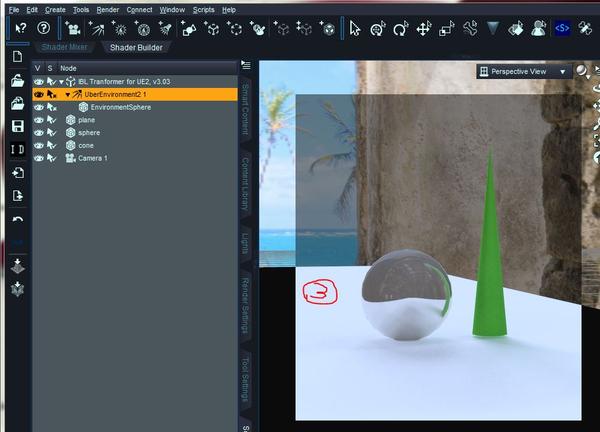Select the Joint Editor bone tool

(x=470, y=29)
